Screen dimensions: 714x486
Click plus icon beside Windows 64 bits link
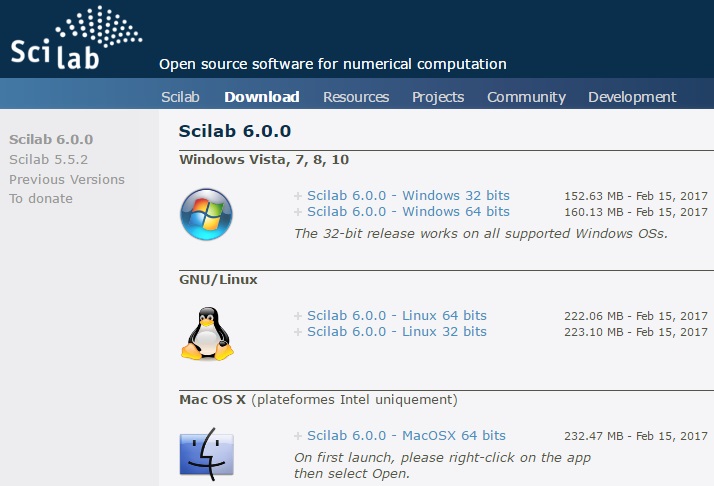(298, 212)
